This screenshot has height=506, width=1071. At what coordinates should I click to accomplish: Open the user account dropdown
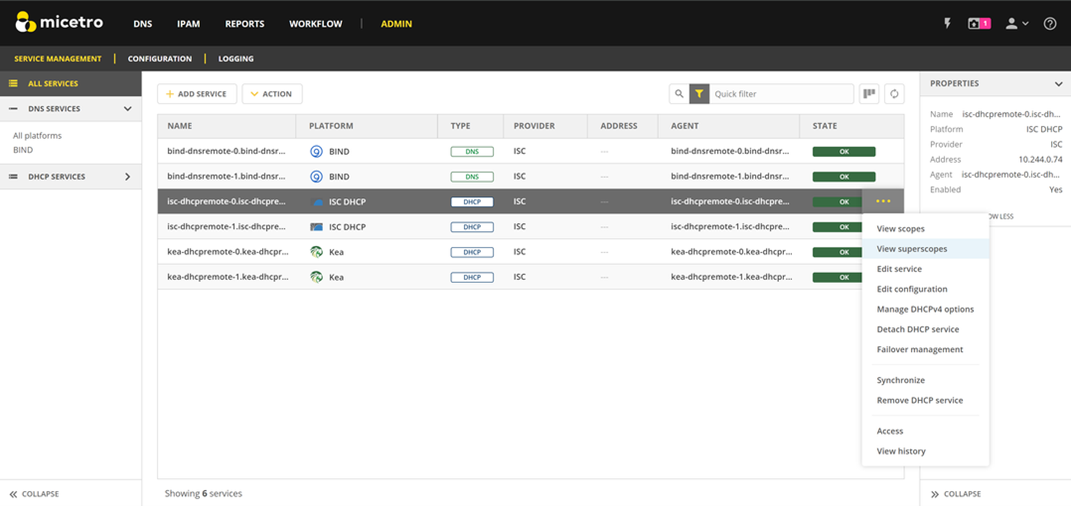point(1016,23)
